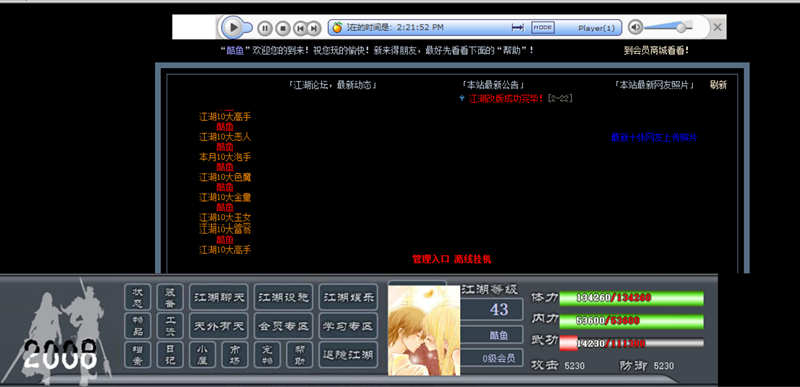Click the 离线挂机 link
The height and width of the screenshot is (387, 800).
[472, 259]
